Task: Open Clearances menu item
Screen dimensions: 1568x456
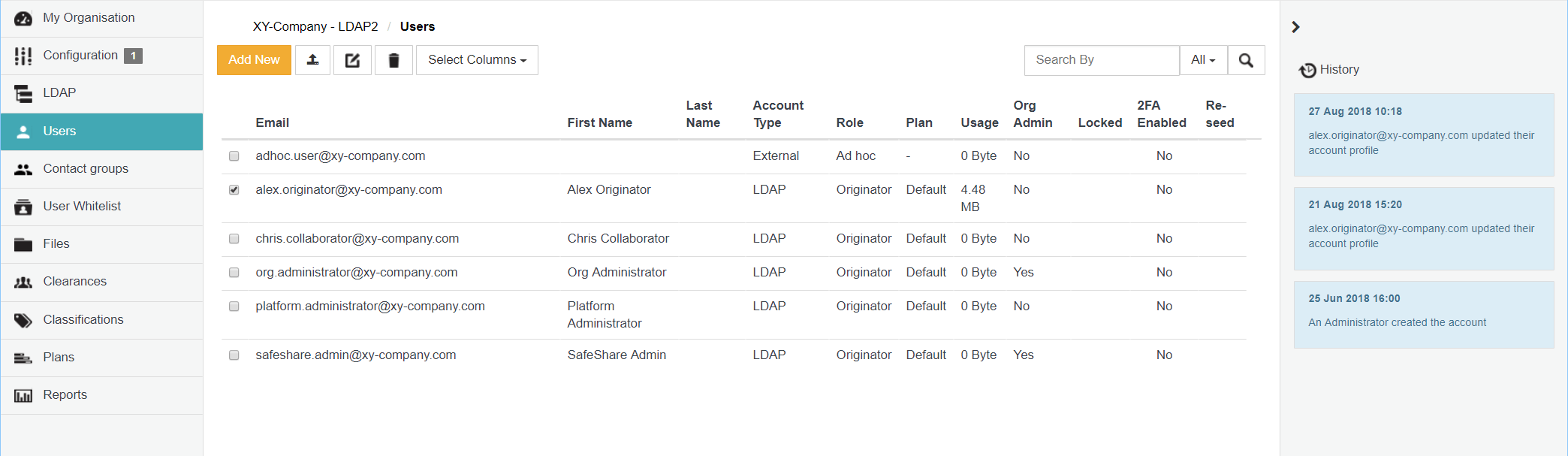Action: tap(101, 282)
